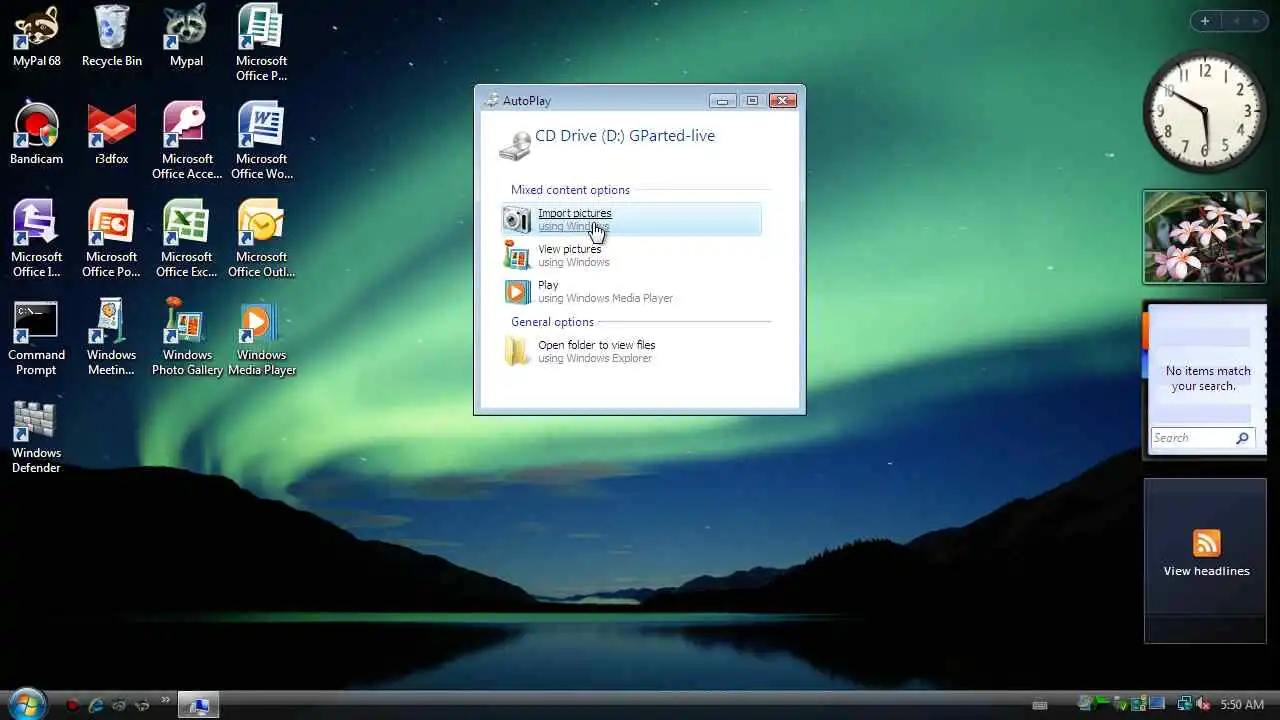
Task: Click the analog clock gadget
Action: click(1205, 110)
